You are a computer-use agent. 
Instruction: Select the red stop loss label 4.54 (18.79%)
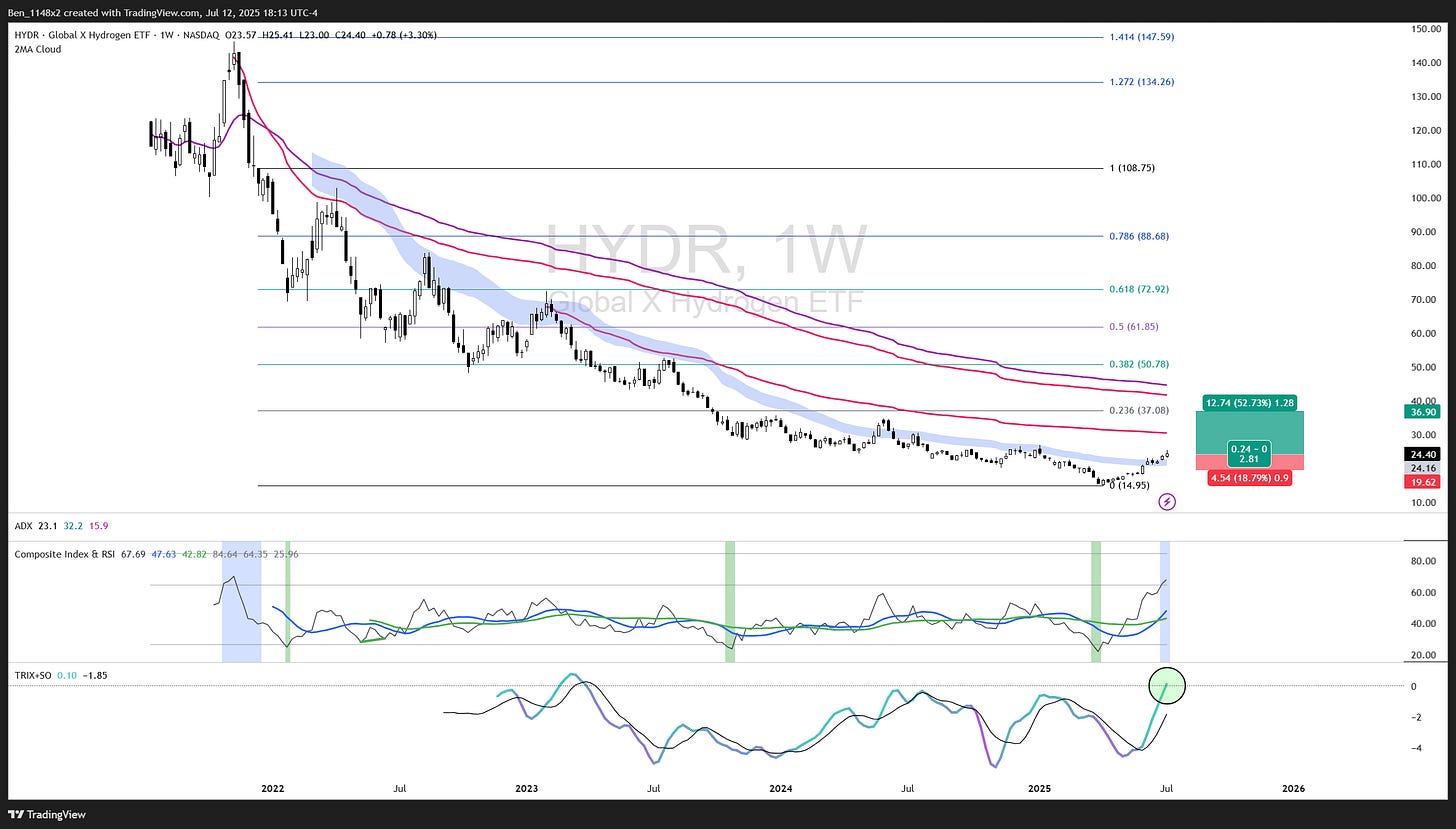point(1251,478)
